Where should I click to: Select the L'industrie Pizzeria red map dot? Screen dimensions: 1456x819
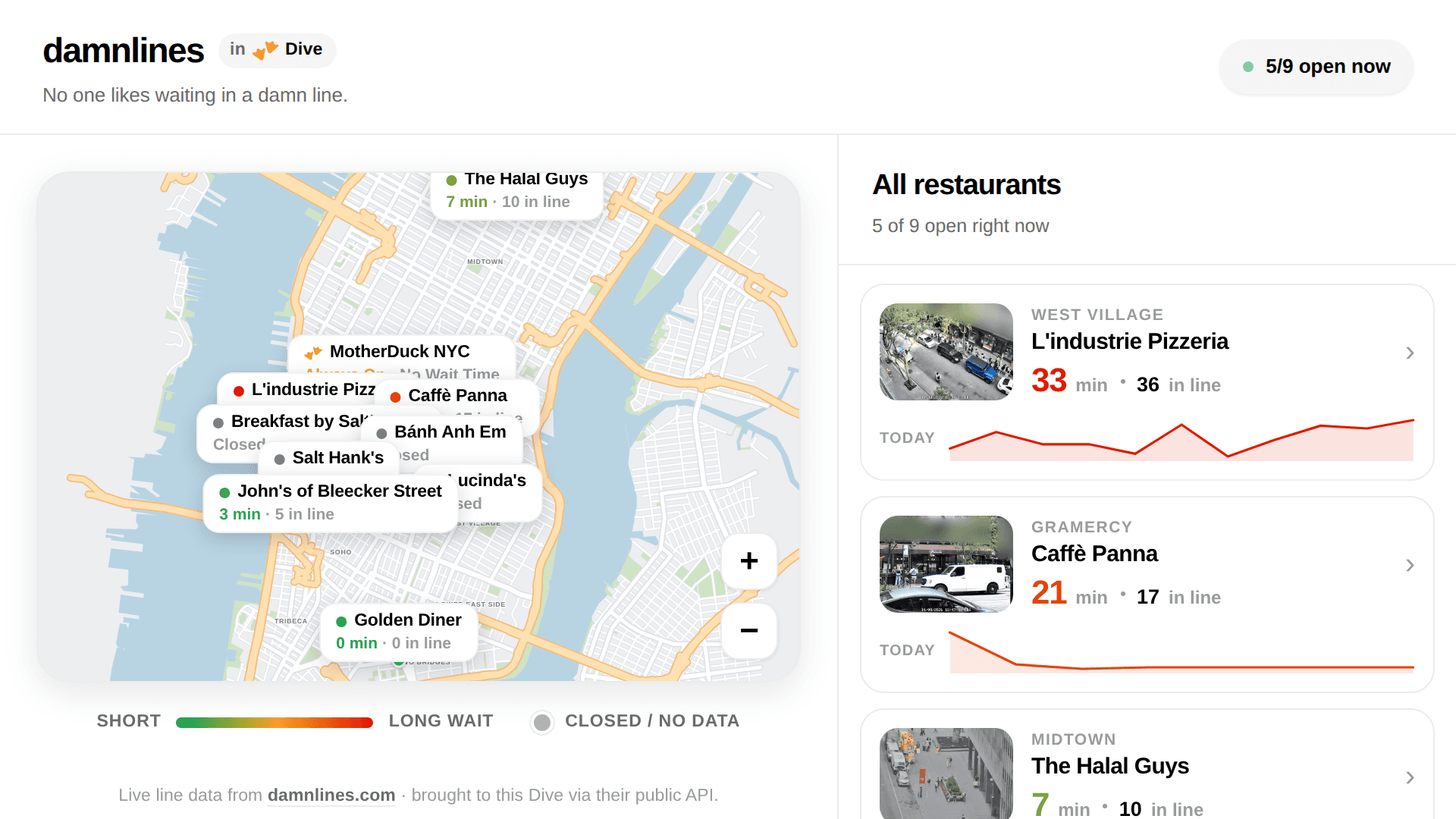point(239,391)
